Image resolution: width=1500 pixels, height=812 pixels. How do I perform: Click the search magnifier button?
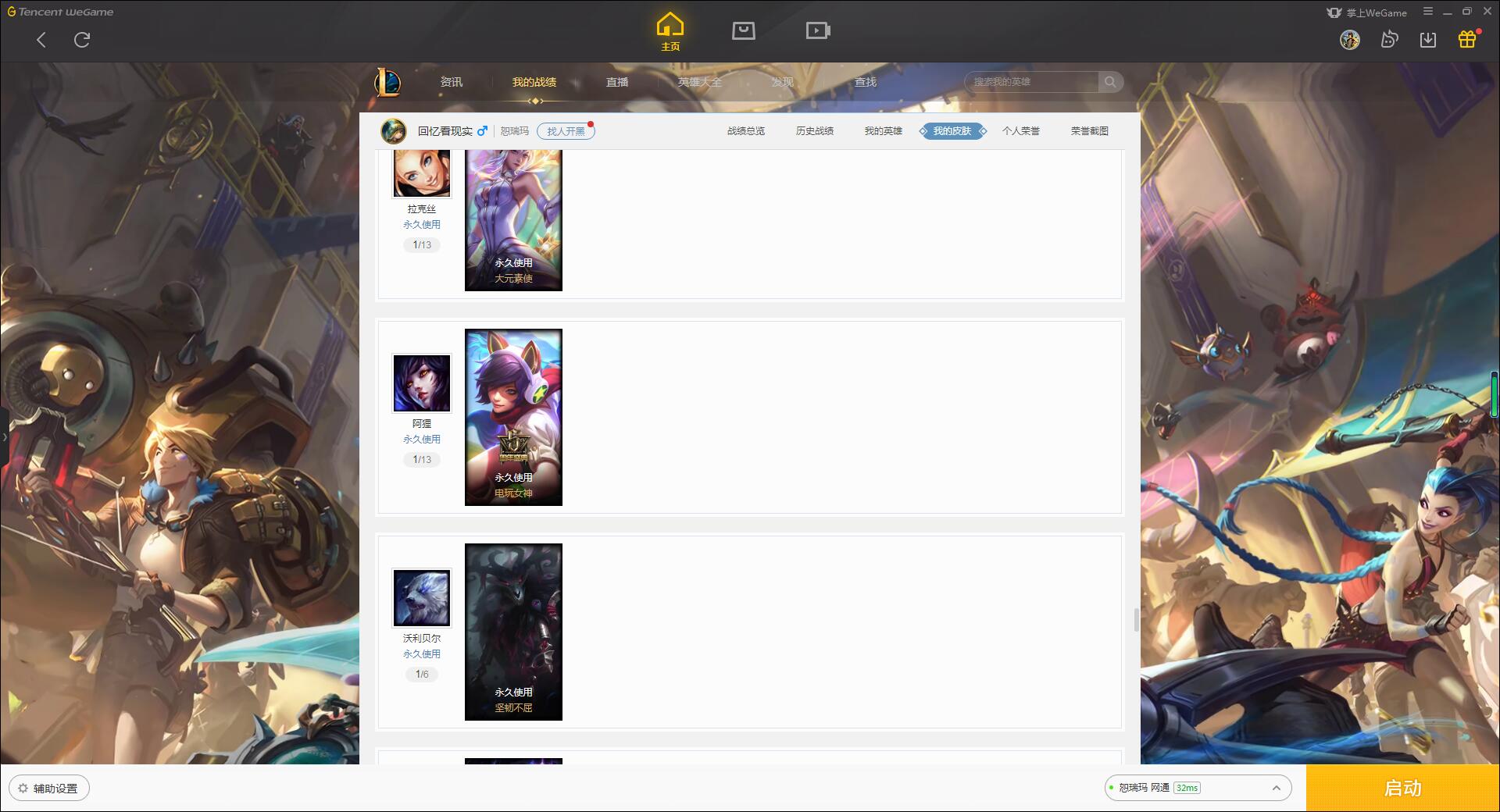point(1110,82)
